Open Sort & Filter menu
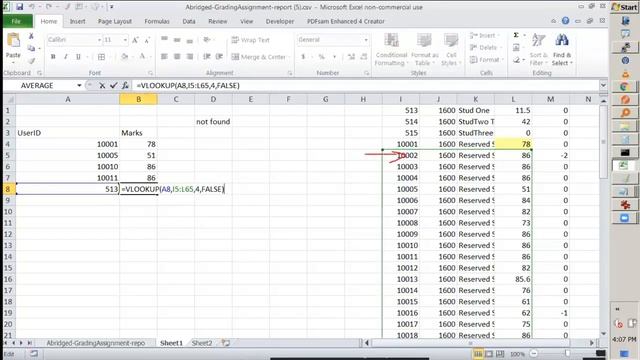 tap(539, 50)
